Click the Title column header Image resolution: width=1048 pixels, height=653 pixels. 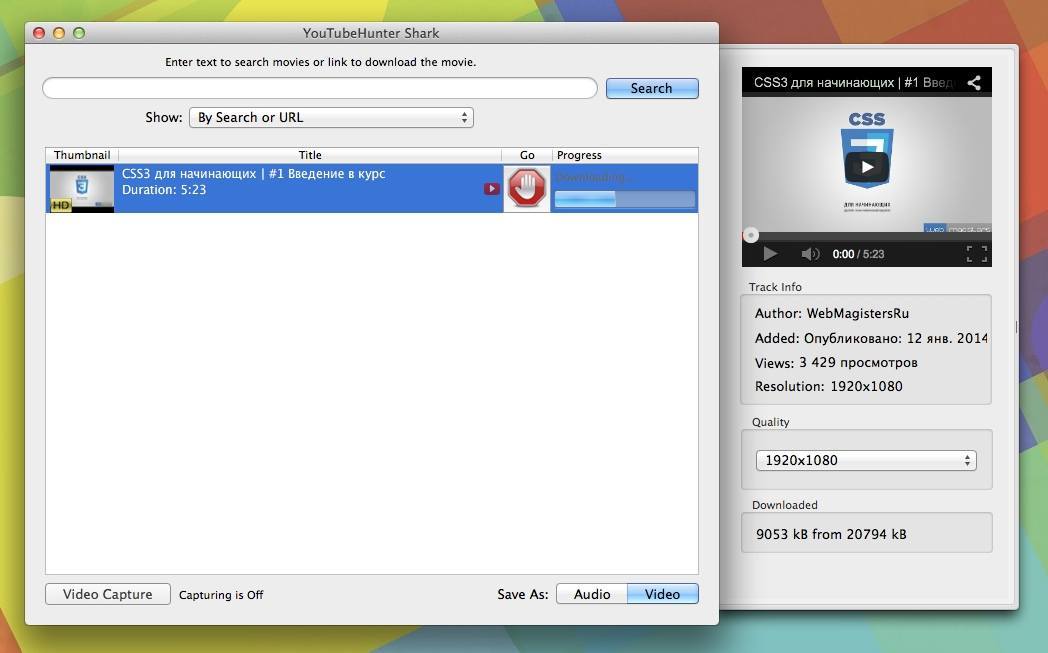point(310,155)
